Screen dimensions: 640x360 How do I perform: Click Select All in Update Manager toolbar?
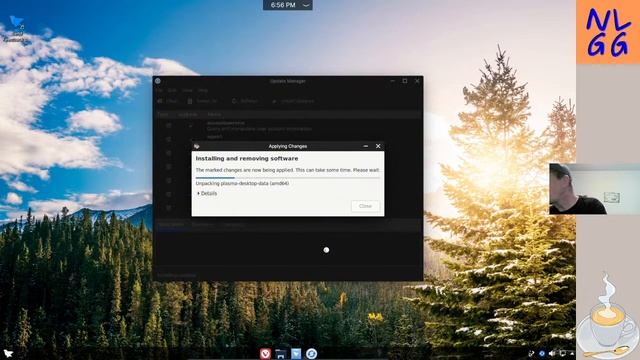coord(202,101)
